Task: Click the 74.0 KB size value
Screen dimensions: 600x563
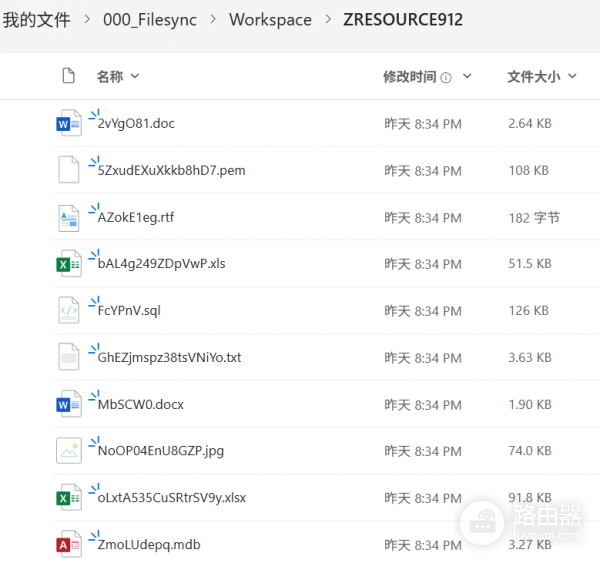Action: (530, 451)
